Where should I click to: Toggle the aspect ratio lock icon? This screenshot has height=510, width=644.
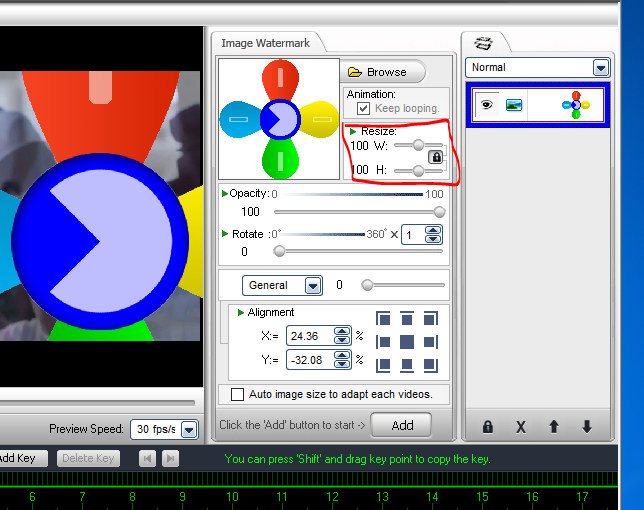point(436,157)
